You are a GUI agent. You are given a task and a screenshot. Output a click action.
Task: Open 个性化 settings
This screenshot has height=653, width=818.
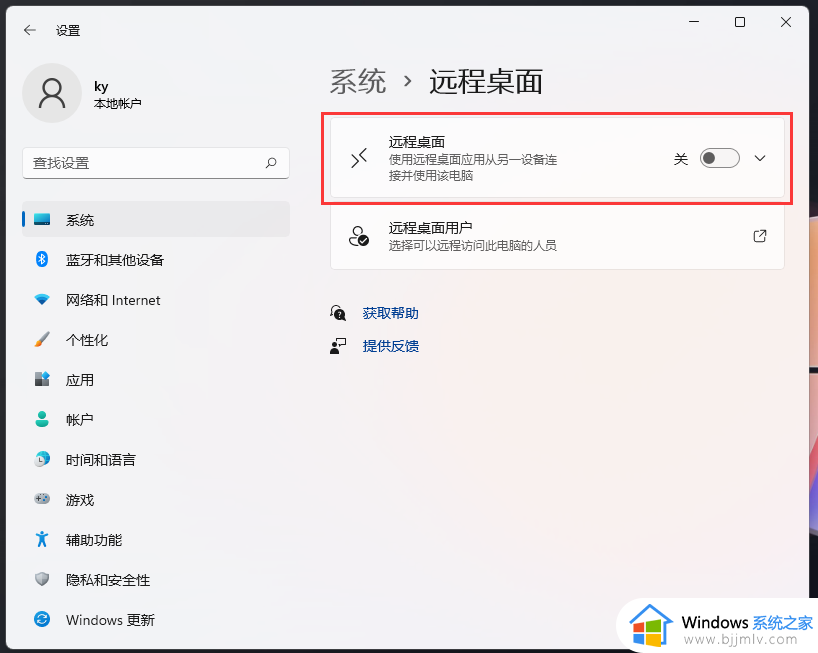click(155, 340)
